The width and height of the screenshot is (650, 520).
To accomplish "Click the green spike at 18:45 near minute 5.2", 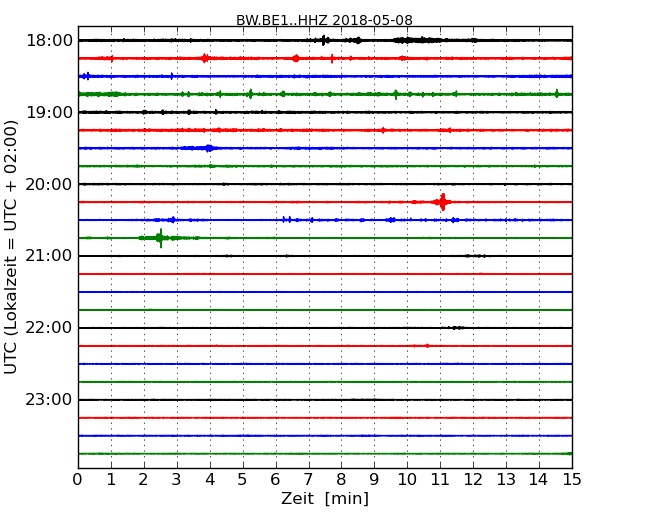I will 250,94.
